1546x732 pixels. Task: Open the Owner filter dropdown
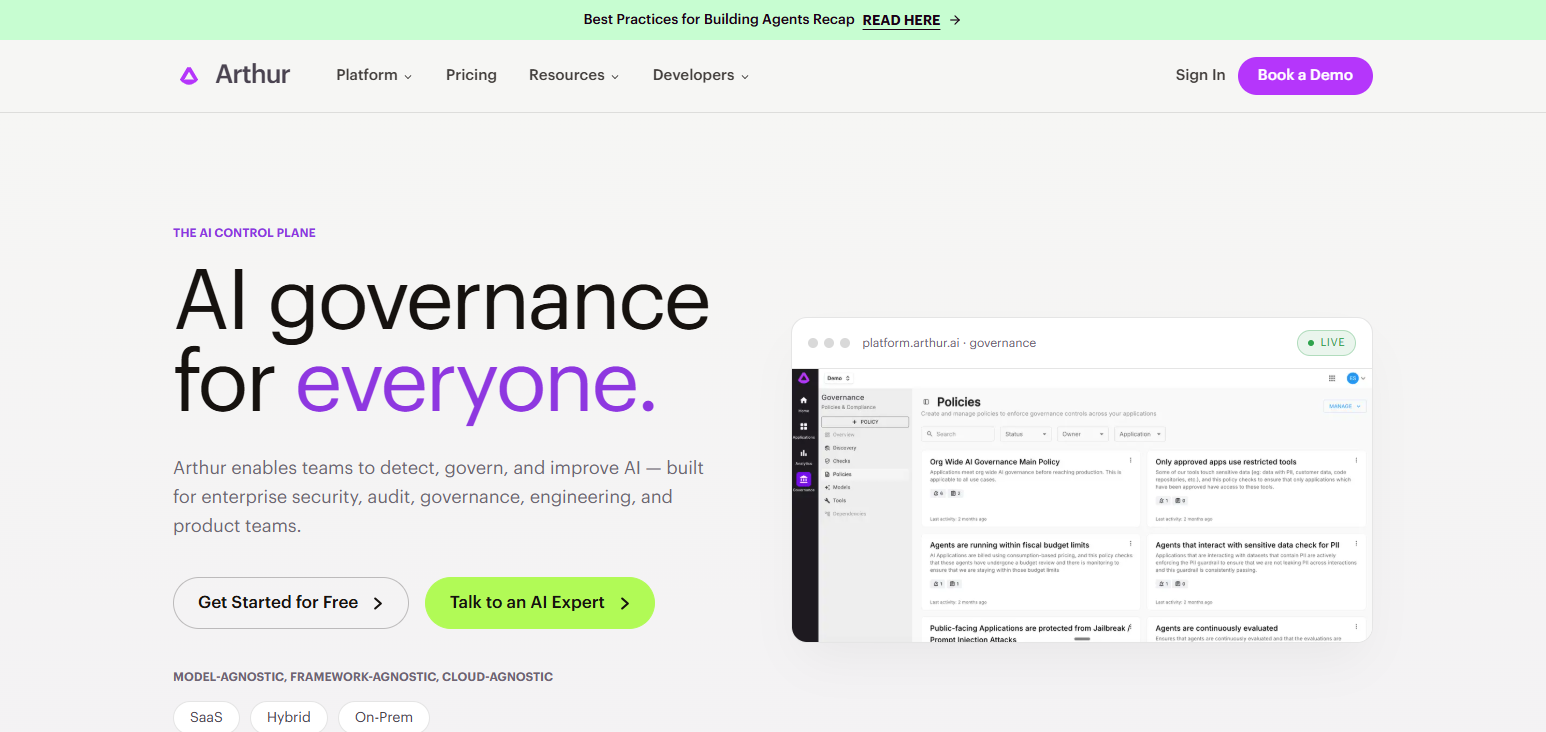coord(1083,434)
